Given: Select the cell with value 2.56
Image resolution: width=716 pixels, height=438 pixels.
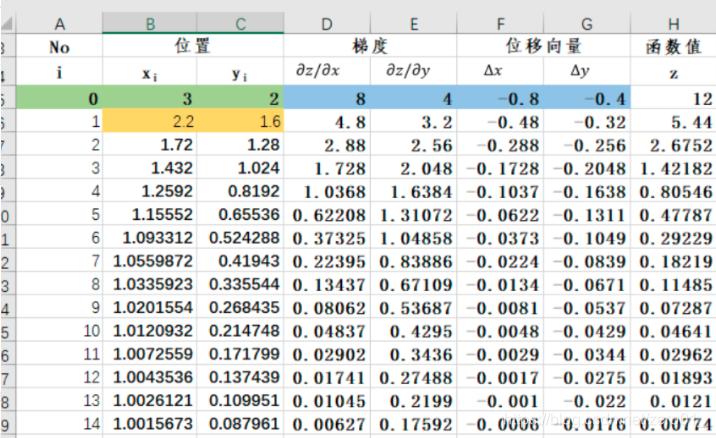Looking at the screenshot, I should pos(413,144).
